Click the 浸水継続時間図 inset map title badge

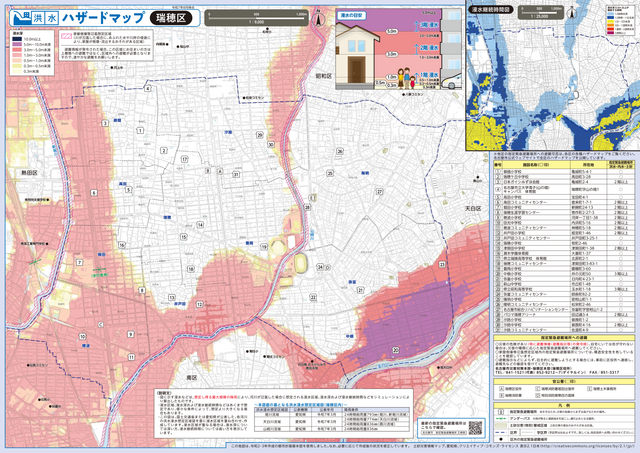click(x=491, y=9)
